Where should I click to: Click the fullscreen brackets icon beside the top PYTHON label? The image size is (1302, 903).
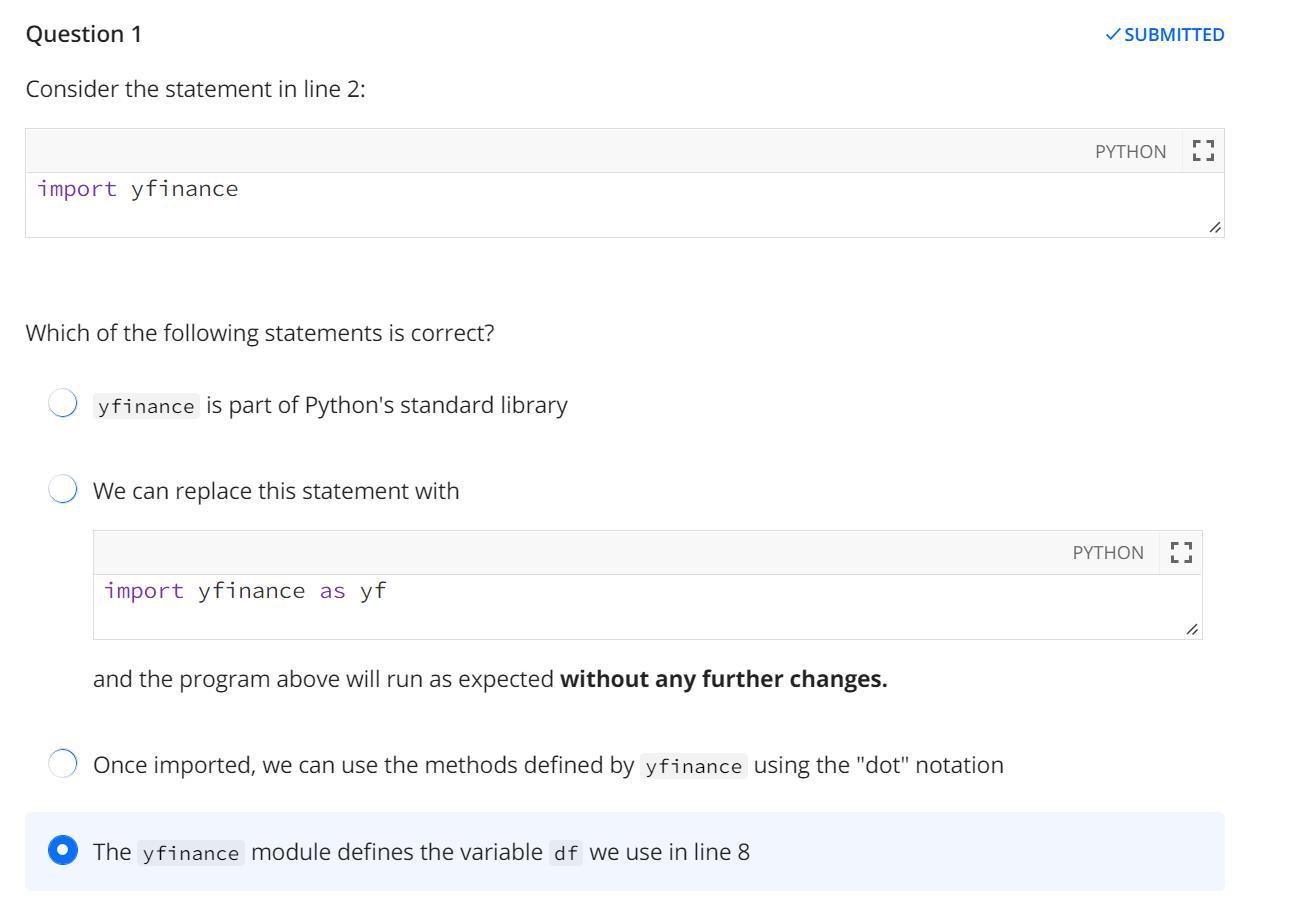pyautogui.click(x=1203, y=149)
